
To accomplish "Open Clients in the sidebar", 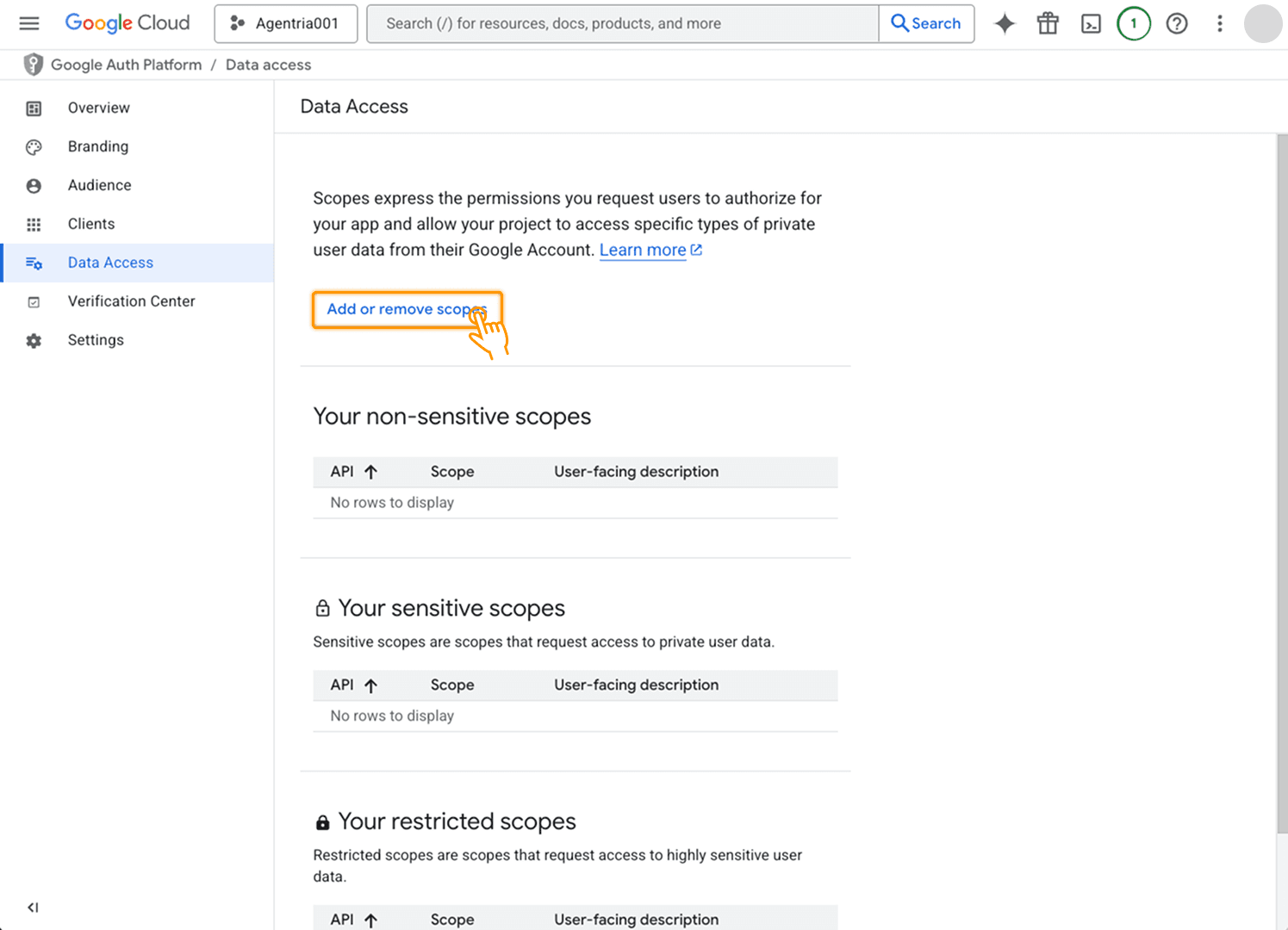I will [137, 224].
